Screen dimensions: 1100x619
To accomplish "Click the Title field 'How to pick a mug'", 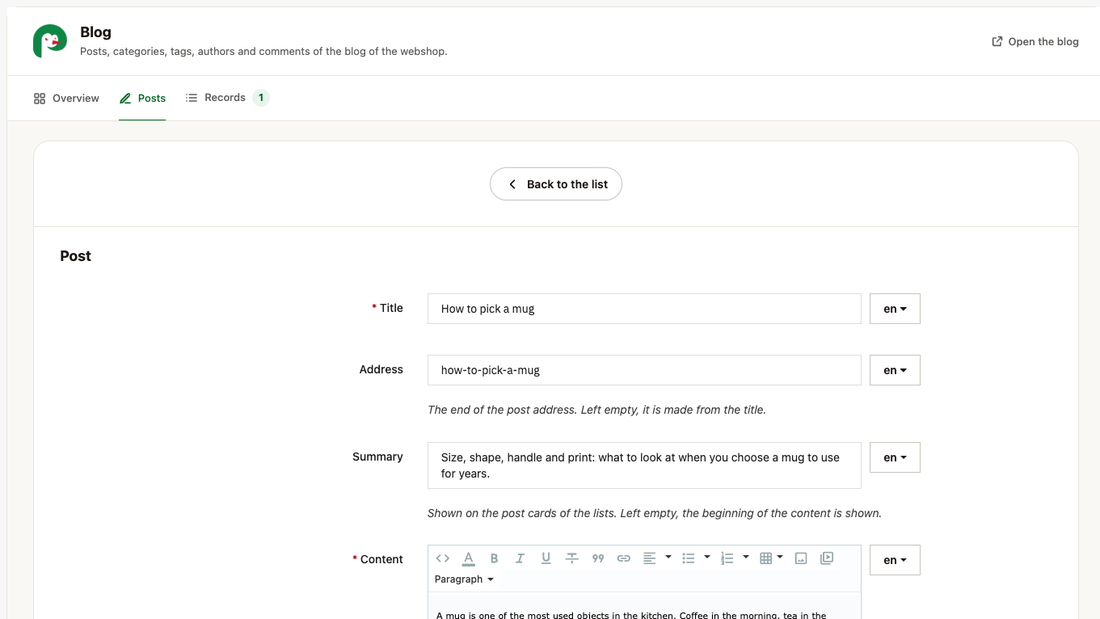I will click(644, 309).
